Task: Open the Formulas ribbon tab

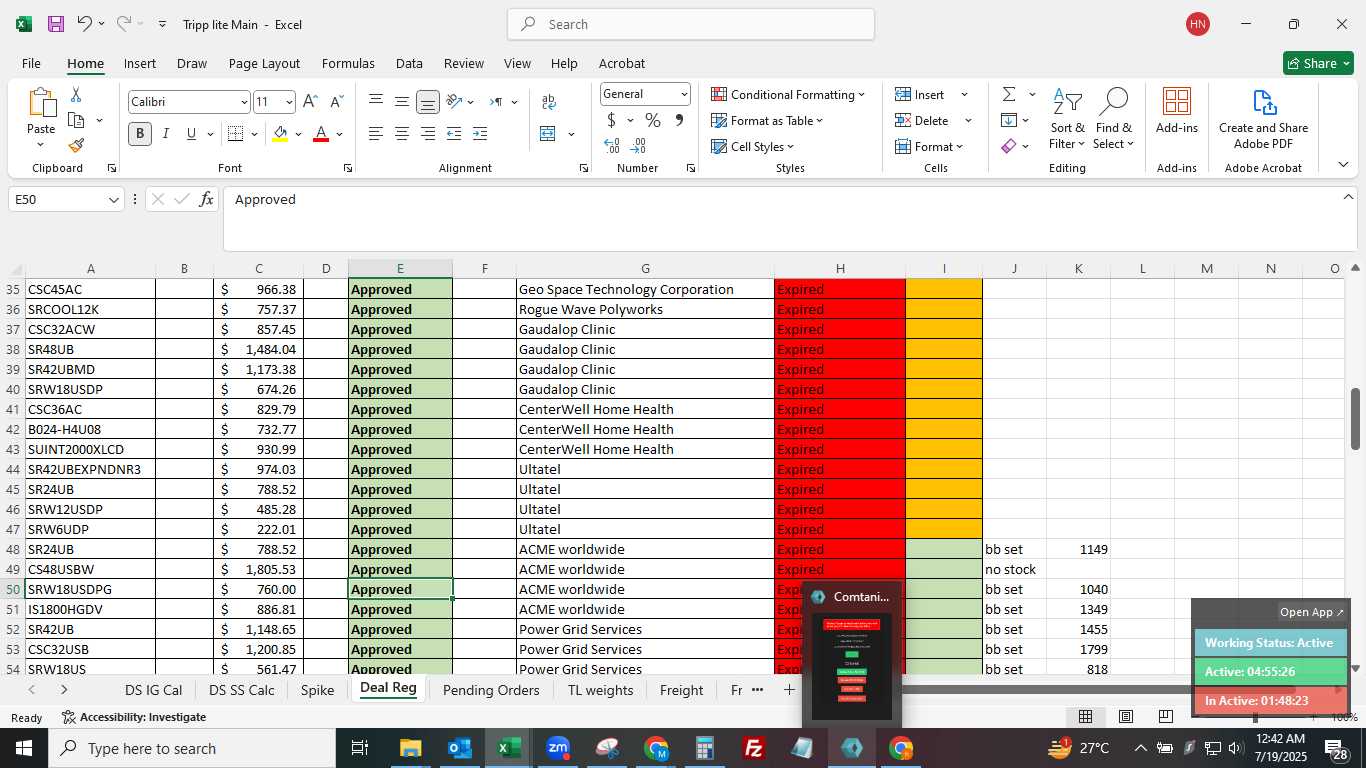Action: (348, 63)
